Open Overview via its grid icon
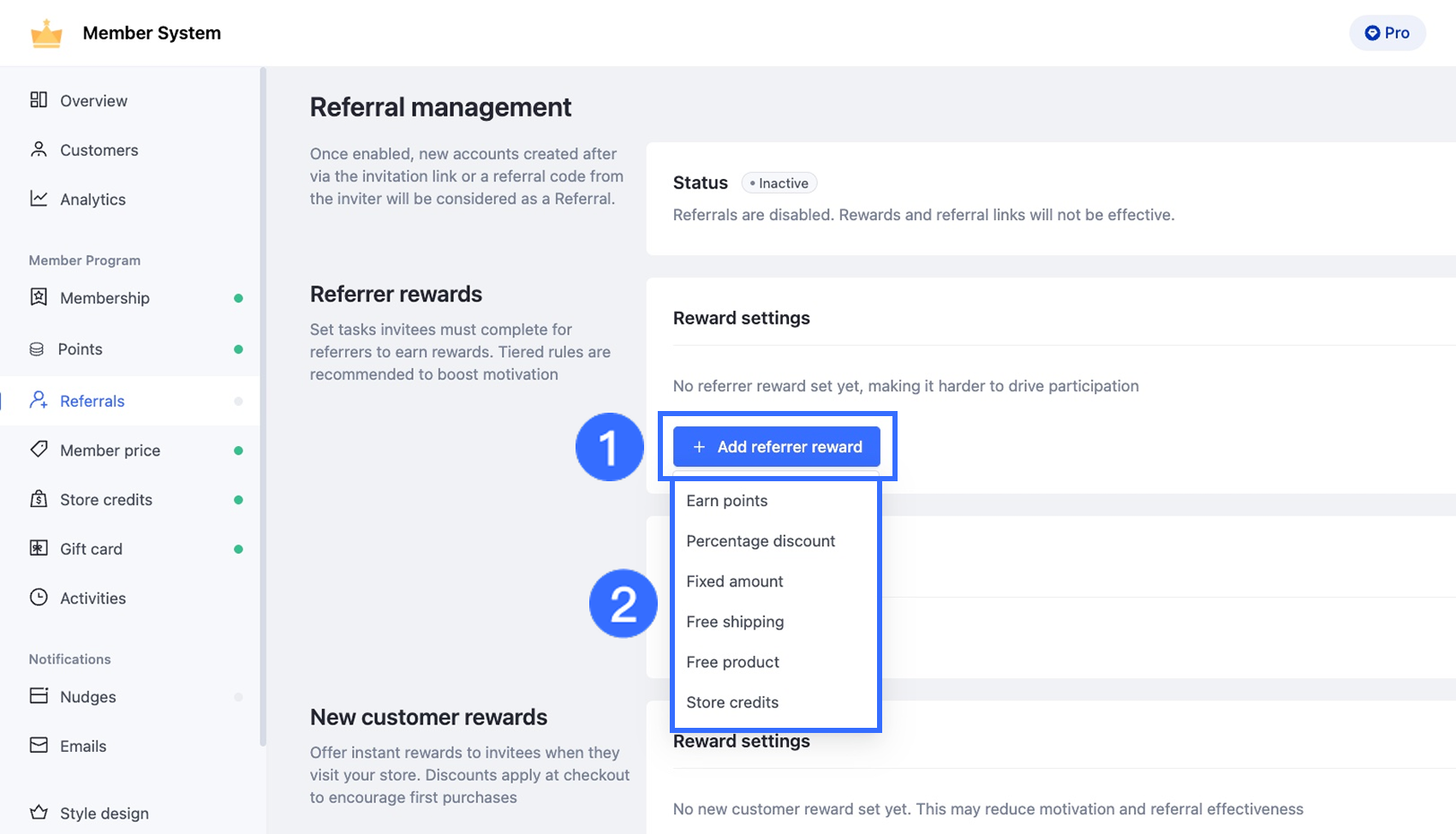Image resolution: width=1456 pixels, height=834 pixels. 39,100
